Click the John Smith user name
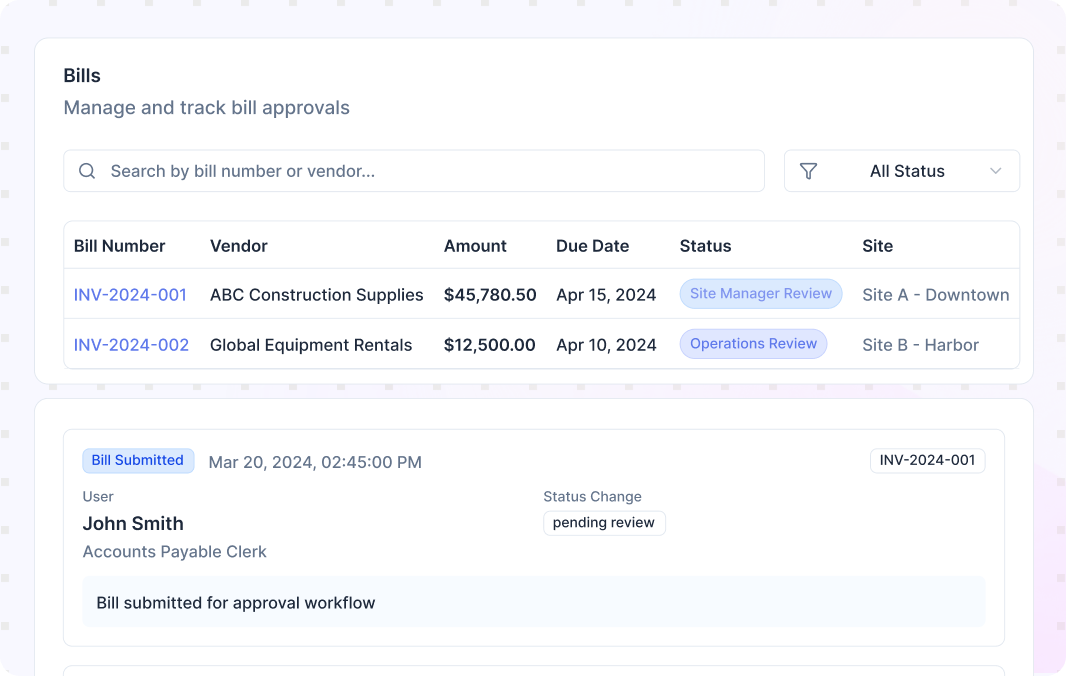1066x676 pixels. click(133, 523)
